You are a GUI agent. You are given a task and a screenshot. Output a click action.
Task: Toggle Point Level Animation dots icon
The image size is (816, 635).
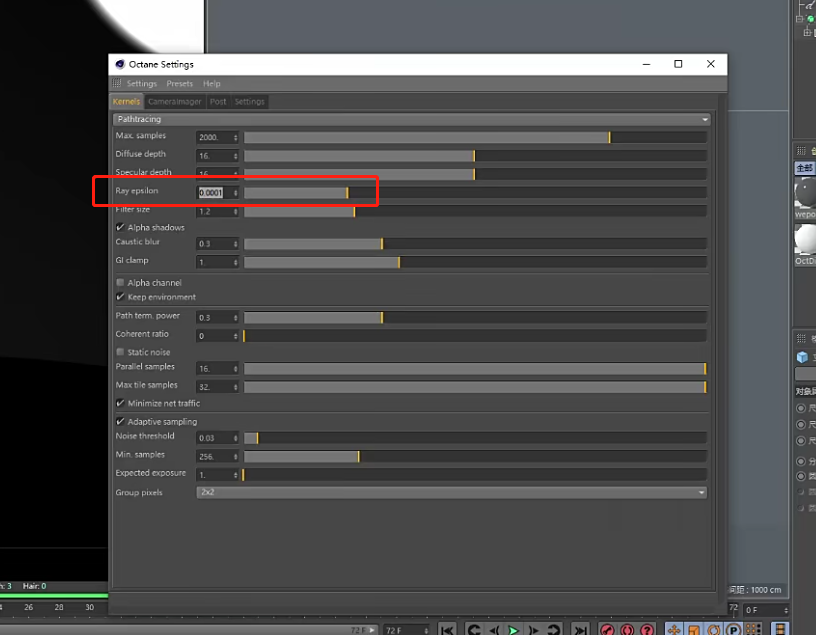753,630
